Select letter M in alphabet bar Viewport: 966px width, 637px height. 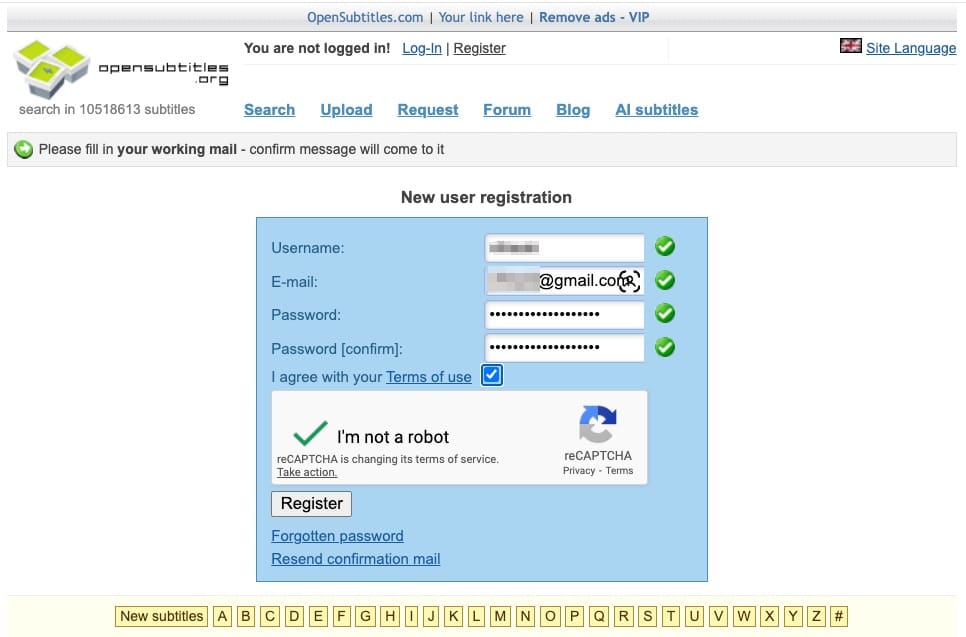[x=500, y=616]
